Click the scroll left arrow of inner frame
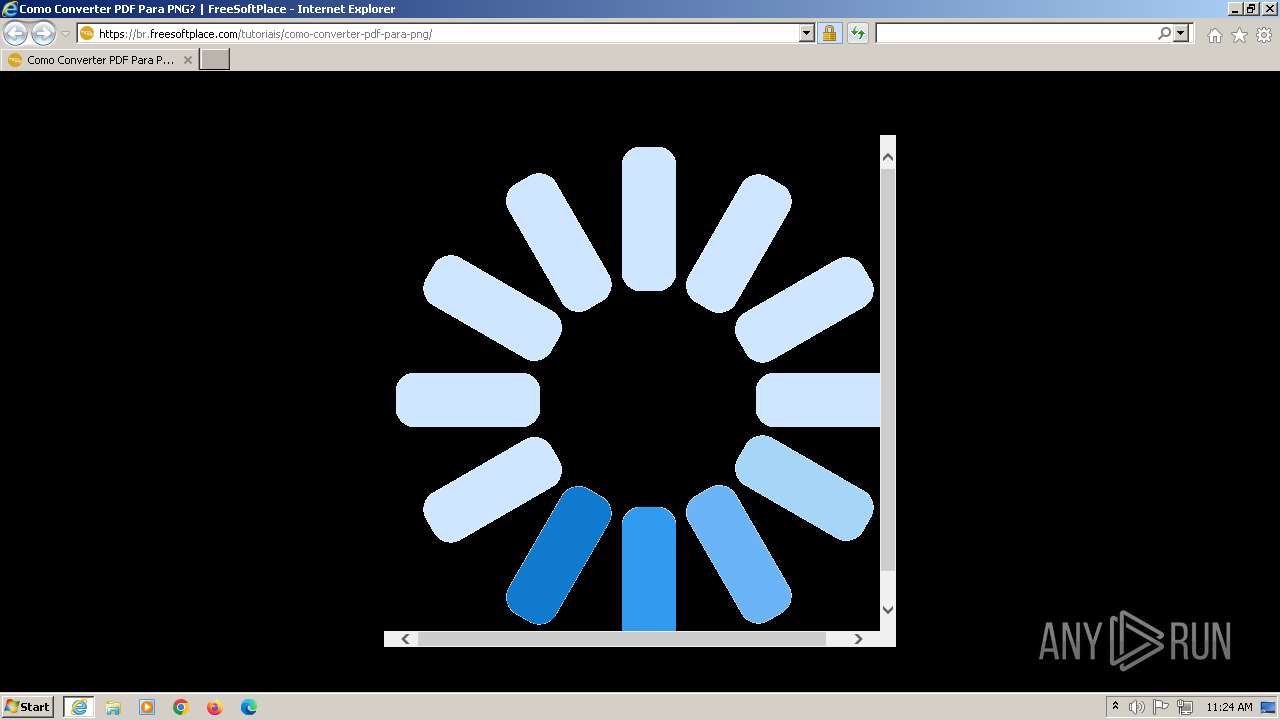The image size is (1280, 720). click(x=405, y=639)
